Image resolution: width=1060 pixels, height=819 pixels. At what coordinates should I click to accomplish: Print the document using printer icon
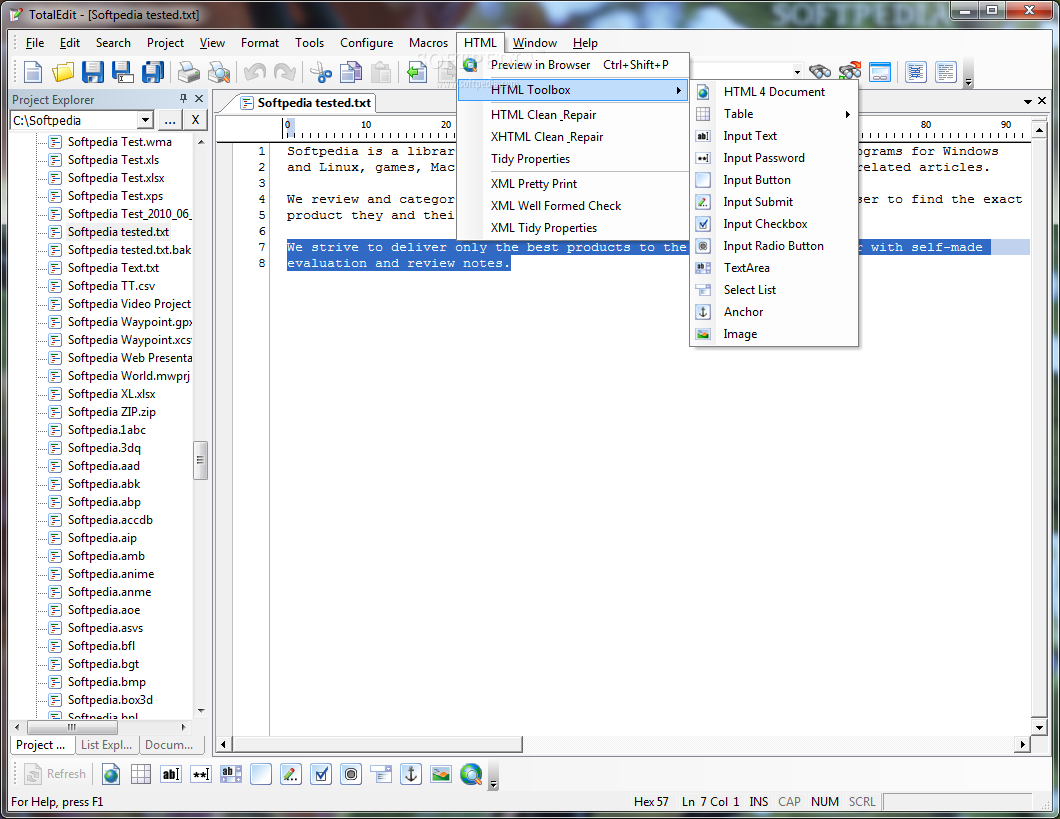pos(189,72)
